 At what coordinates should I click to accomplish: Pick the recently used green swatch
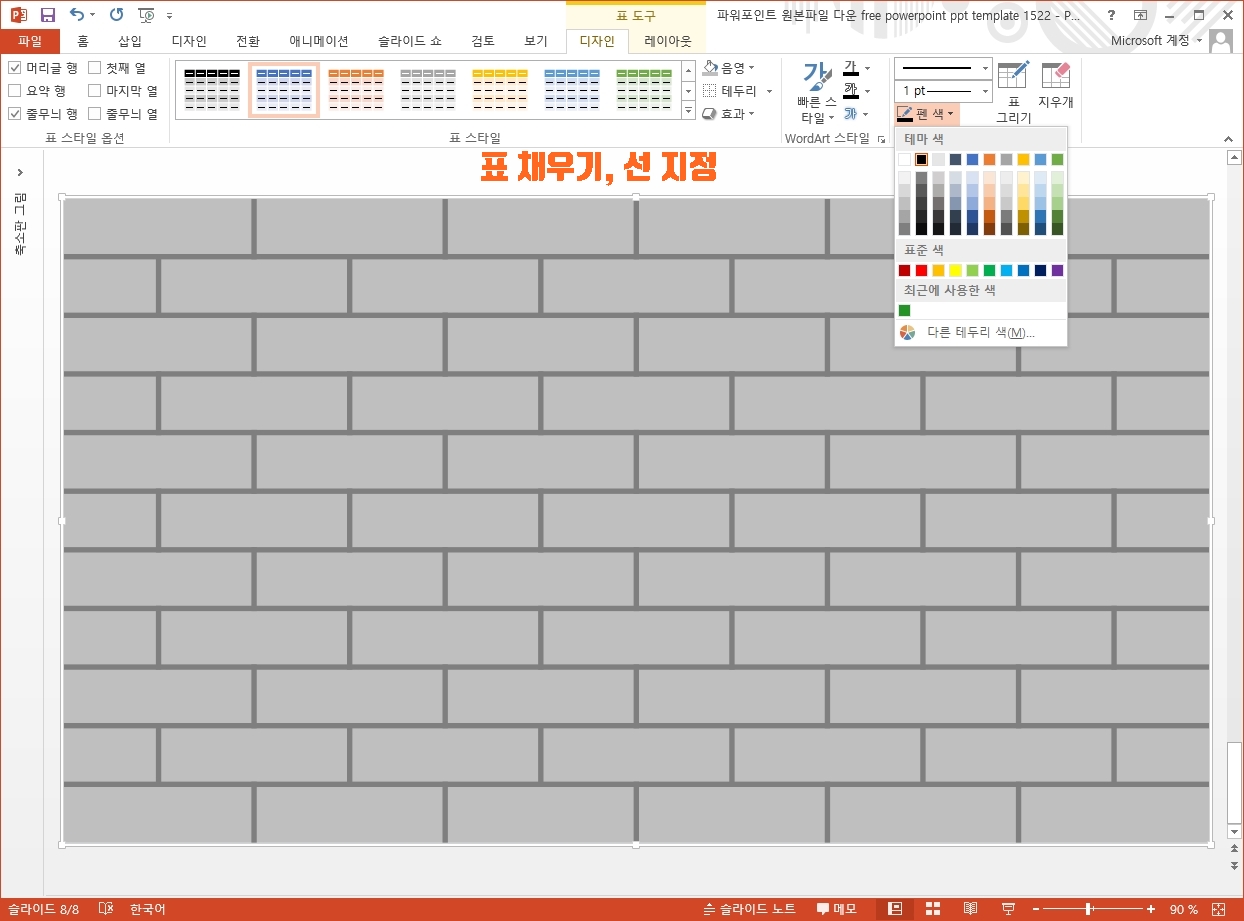[904, 310]
